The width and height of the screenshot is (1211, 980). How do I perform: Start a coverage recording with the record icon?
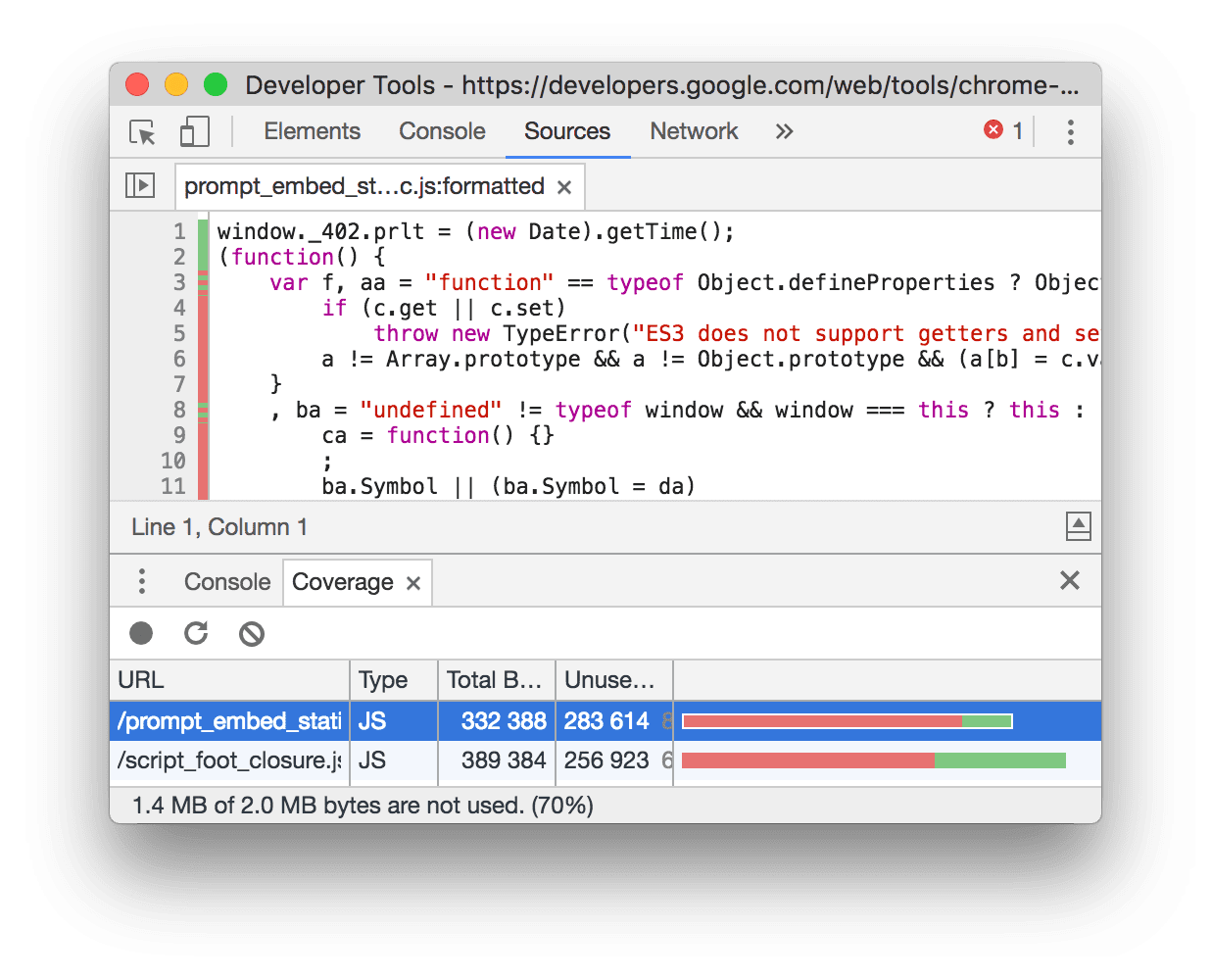(x=140, y=633)
